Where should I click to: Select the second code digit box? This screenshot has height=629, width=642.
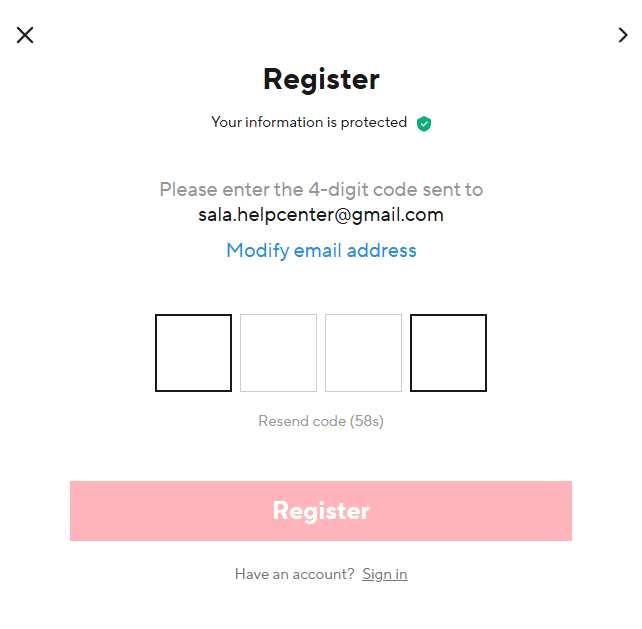[x=278, y=353]
